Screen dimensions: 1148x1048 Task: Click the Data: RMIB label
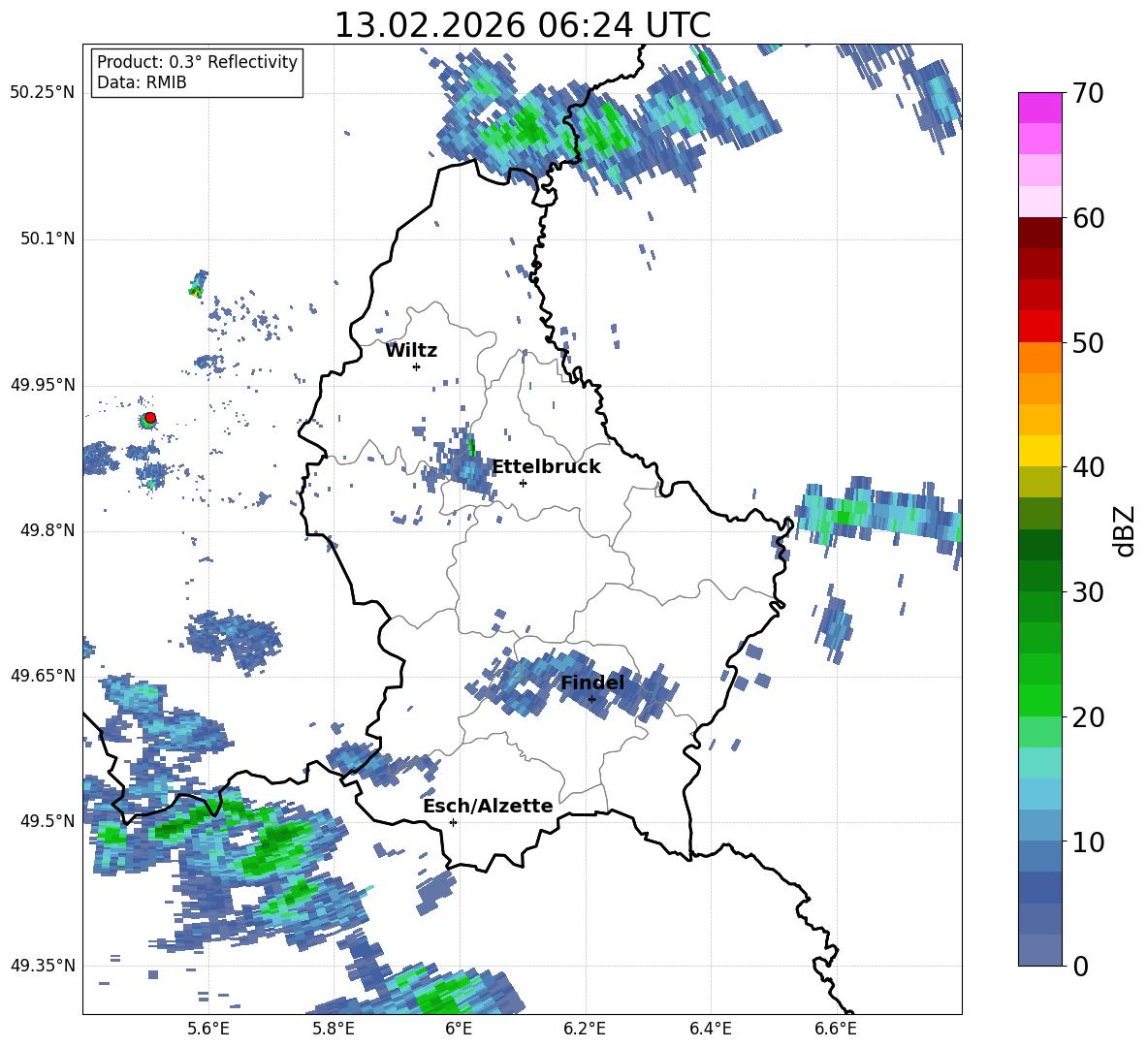[142, 82]
